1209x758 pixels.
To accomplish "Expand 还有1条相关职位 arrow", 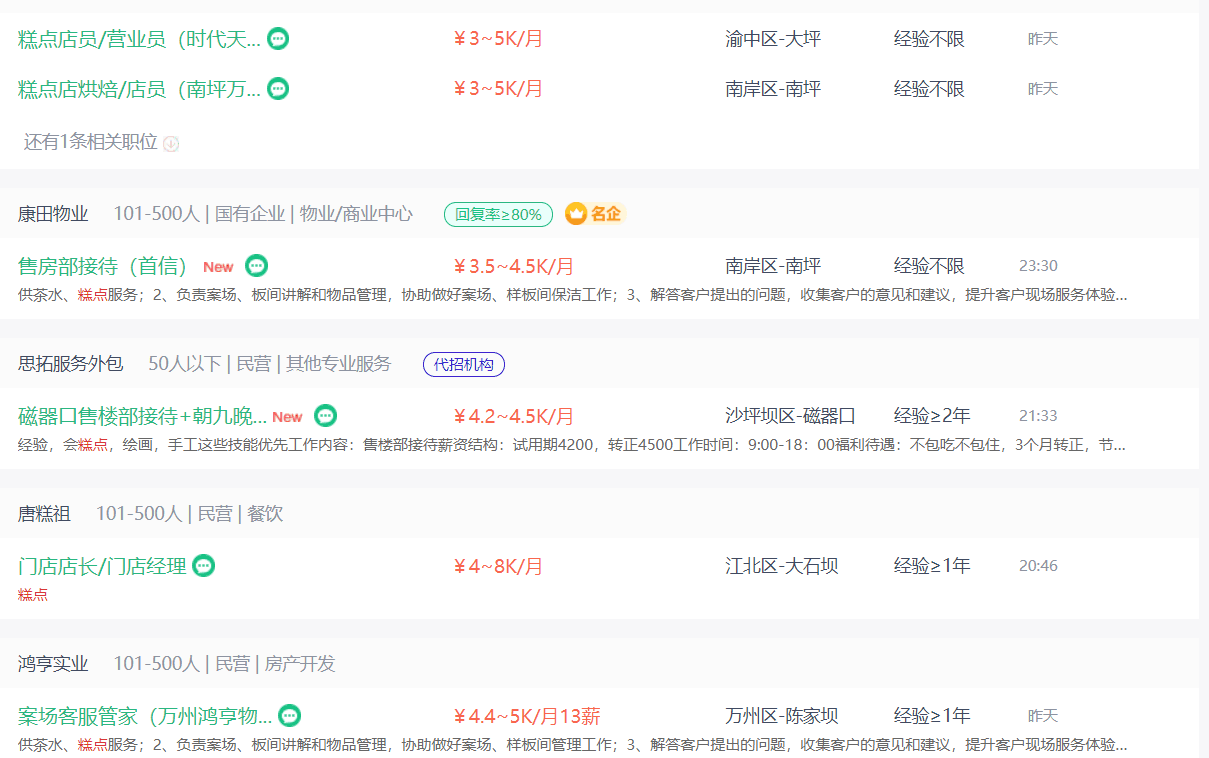I will coord(171,143).
